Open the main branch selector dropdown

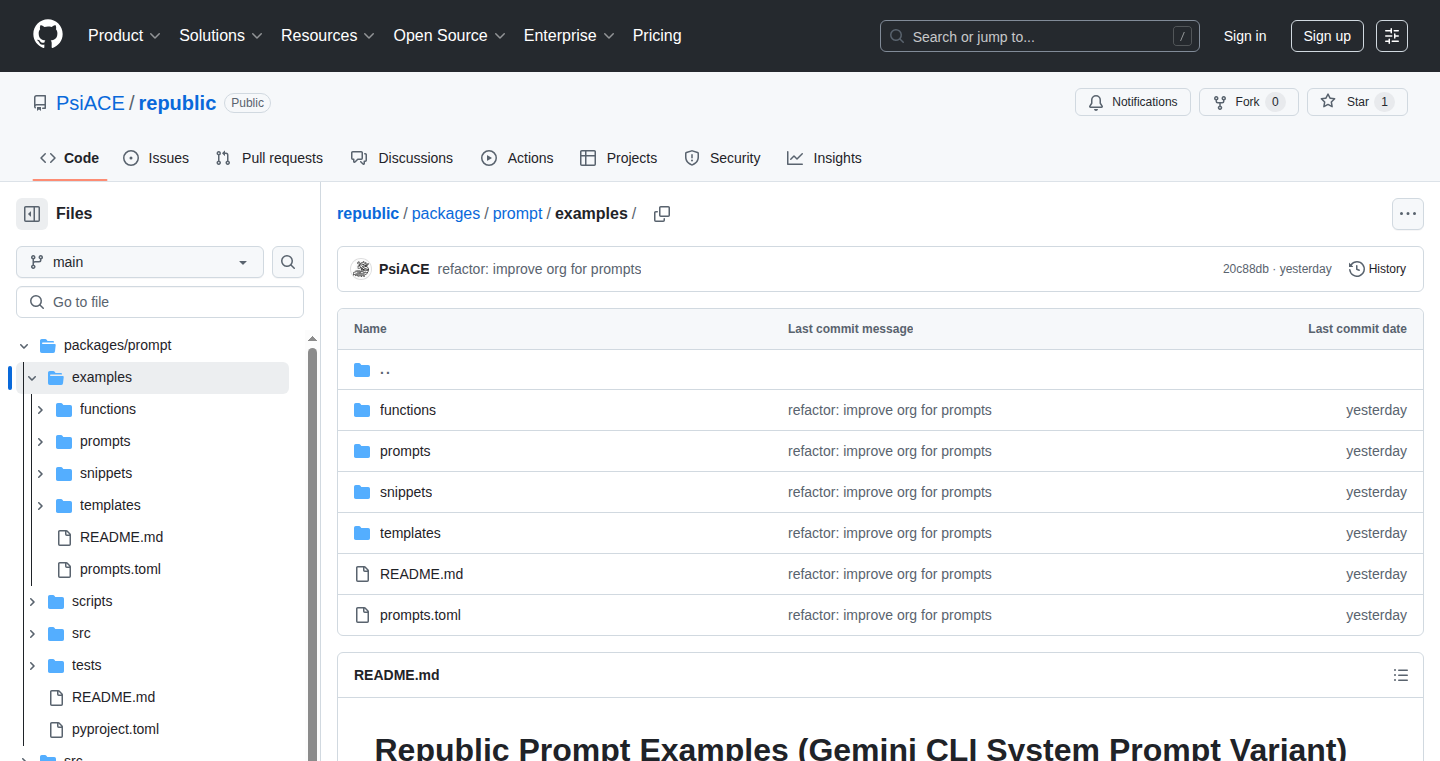pyautogui.click(x=140, y=262)
